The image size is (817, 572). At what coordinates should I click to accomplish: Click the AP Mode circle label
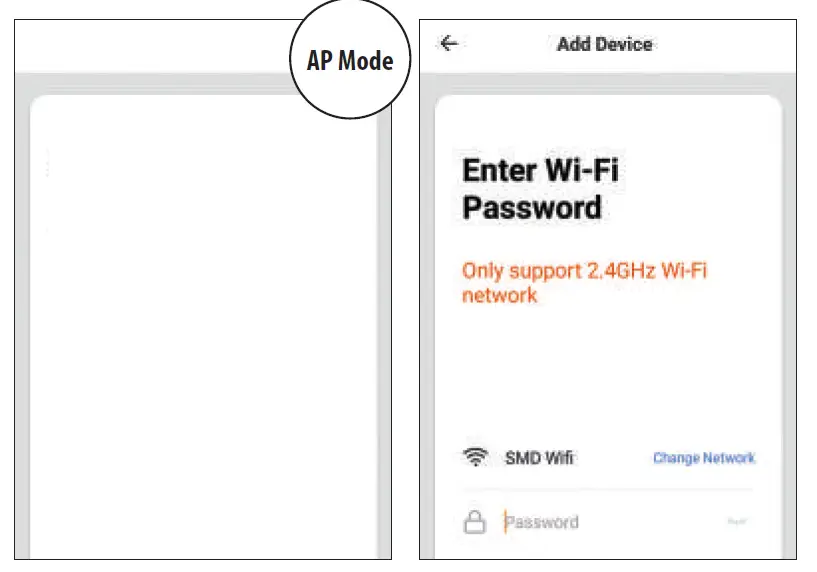tap(350, 61)
